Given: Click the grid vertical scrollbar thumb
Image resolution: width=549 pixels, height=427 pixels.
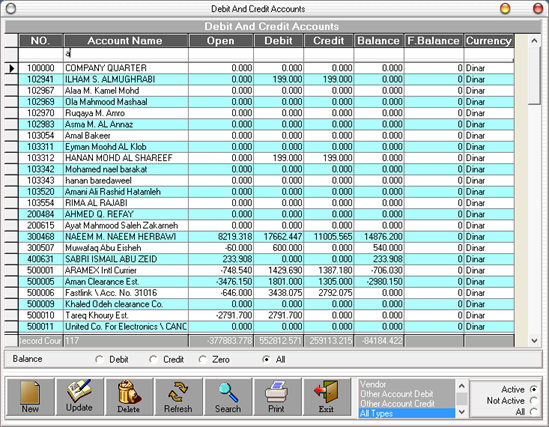Looking at the screenshot, I should point(534,76).
